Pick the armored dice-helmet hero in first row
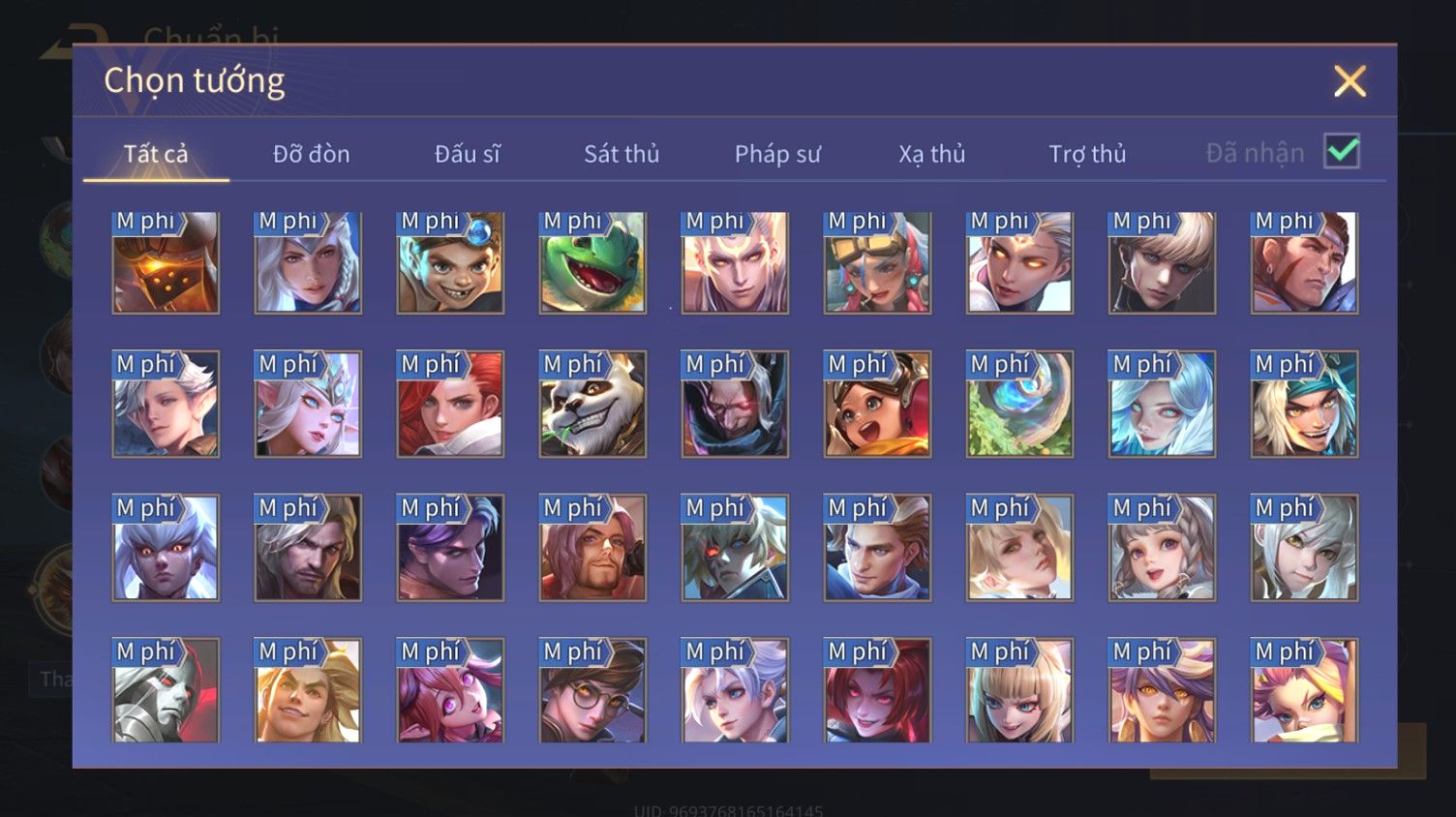1456x817 pixels. tap(166, 262)
